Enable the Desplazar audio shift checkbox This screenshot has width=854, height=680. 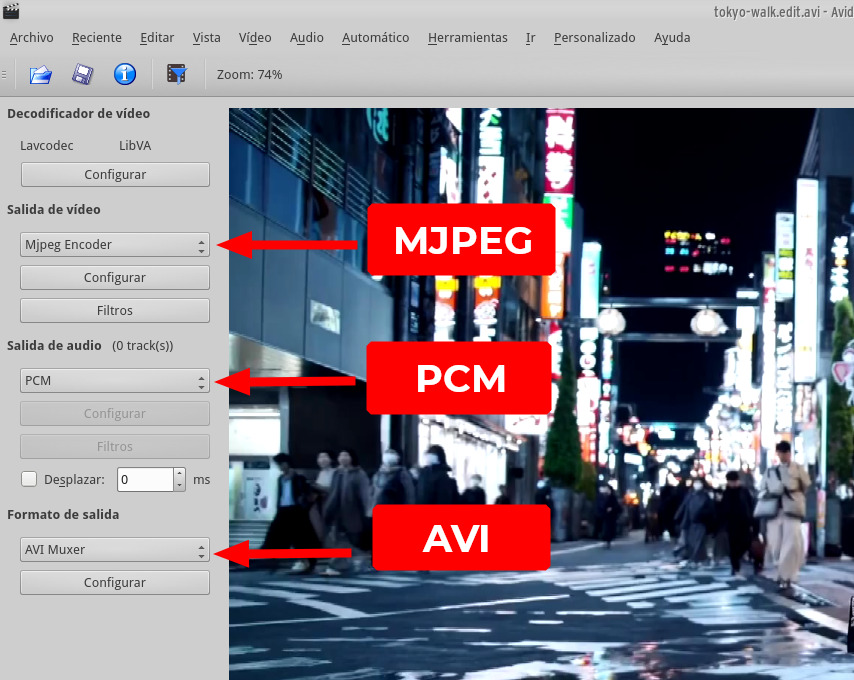click(x=28, y=479)
